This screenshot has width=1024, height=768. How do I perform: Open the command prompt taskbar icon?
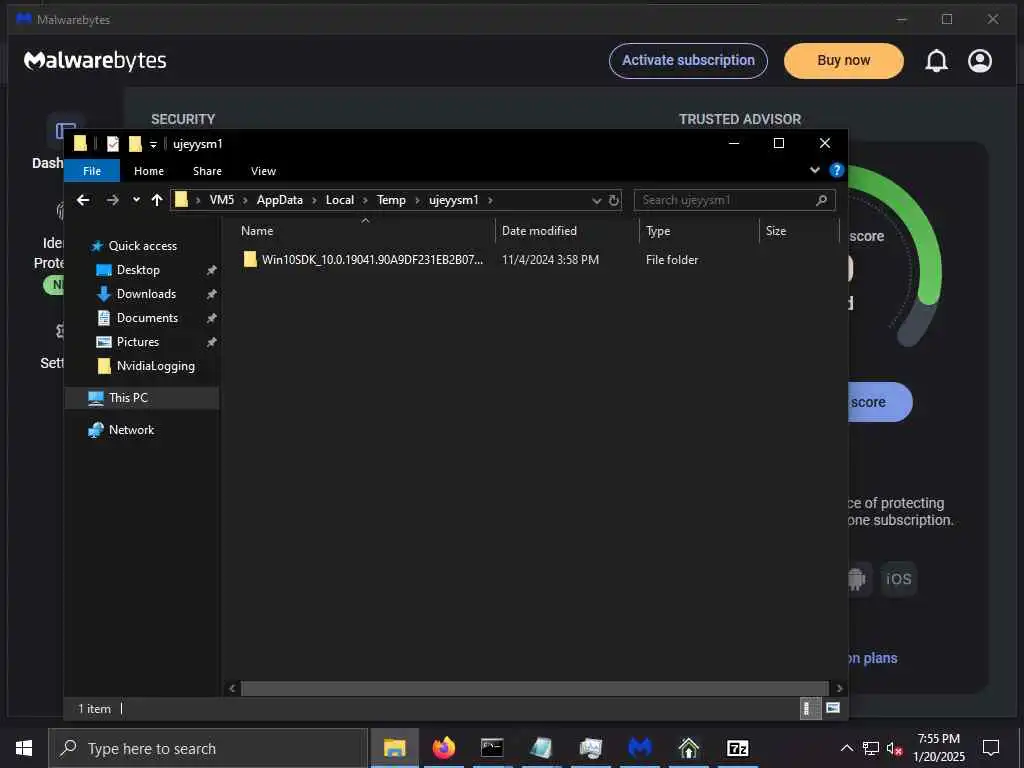click(492, 748)
